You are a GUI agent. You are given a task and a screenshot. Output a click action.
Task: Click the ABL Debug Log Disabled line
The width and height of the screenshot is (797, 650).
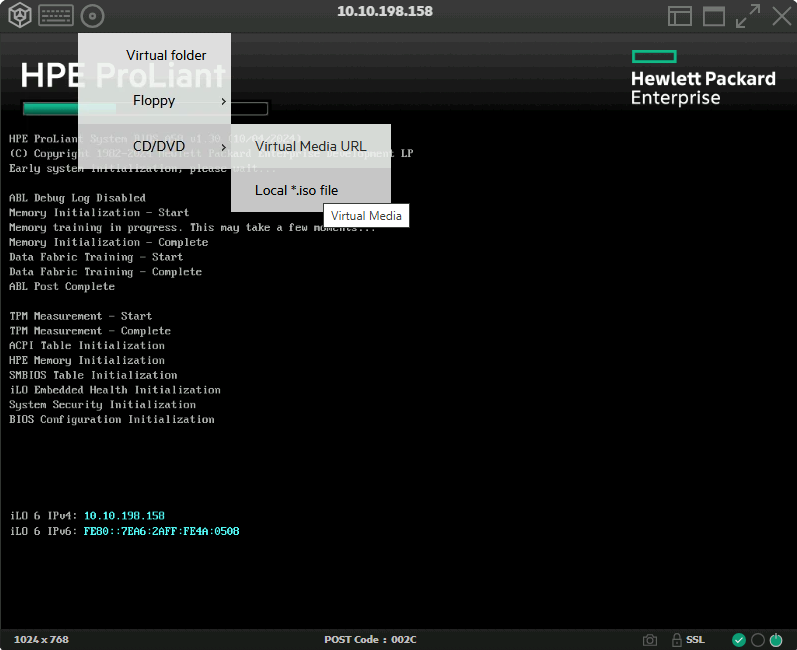pos(77,198)
